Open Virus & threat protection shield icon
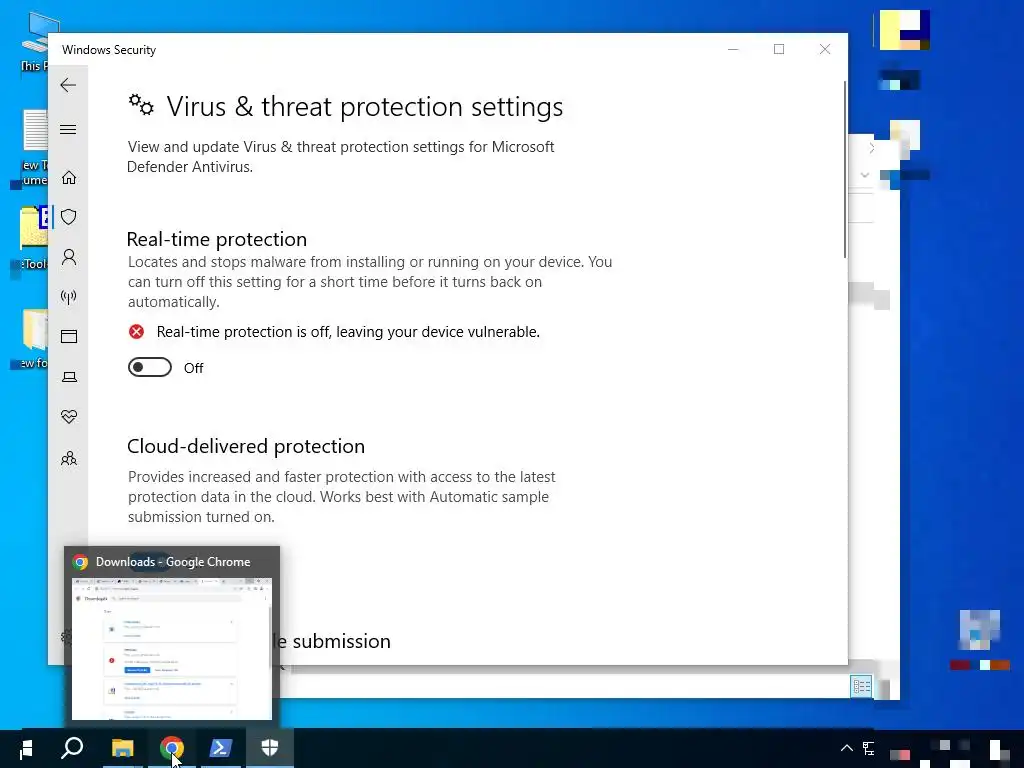The height and width of the screenshot is (768, 1024). tap(69, 217)
